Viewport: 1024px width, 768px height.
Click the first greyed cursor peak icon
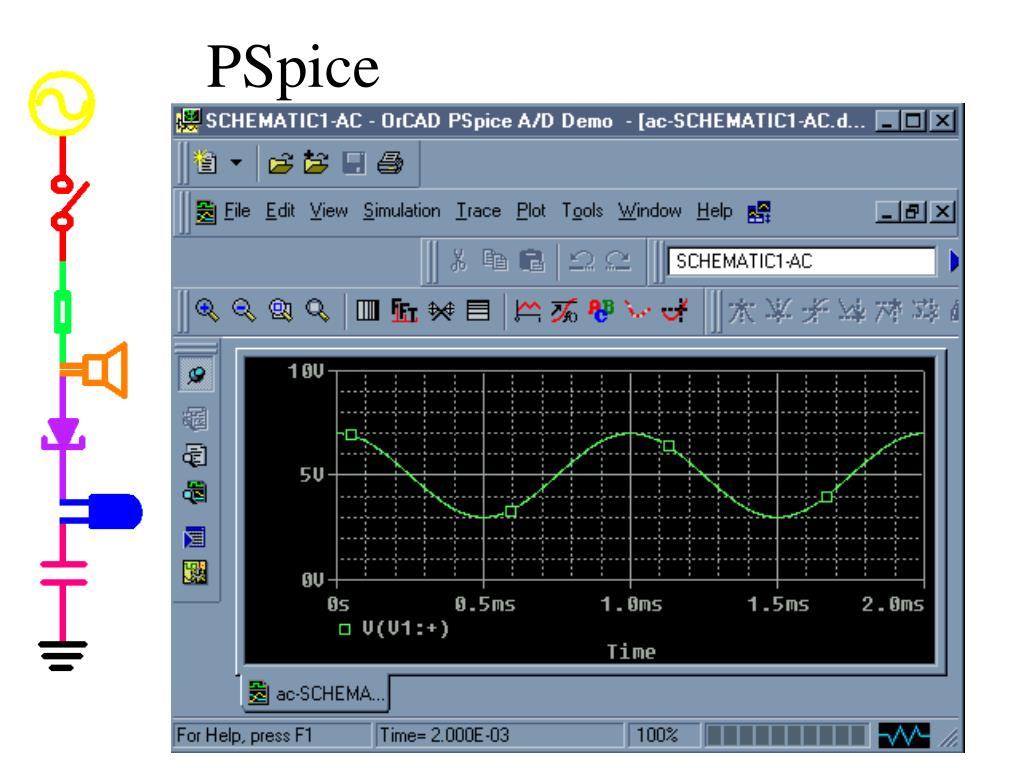point(741,311)
